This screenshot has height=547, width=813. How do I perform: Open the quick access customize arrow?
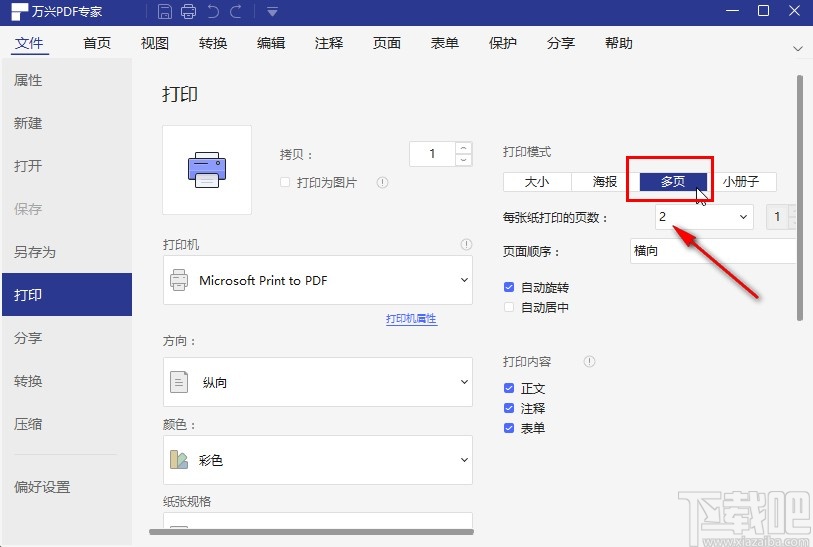272,11
